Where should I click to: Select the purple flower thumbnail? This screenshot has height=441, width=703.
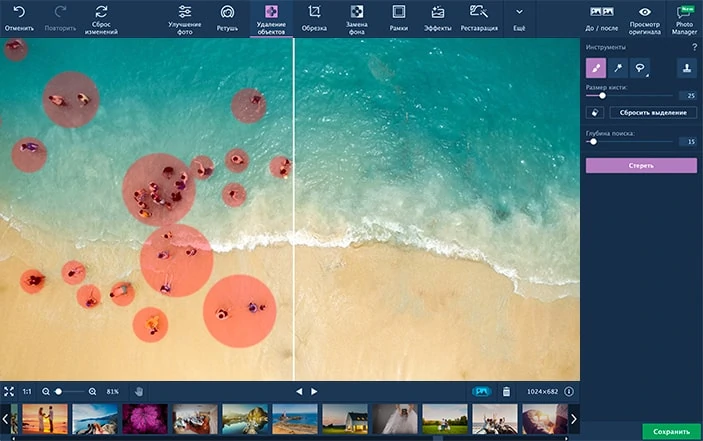point(145,418)
